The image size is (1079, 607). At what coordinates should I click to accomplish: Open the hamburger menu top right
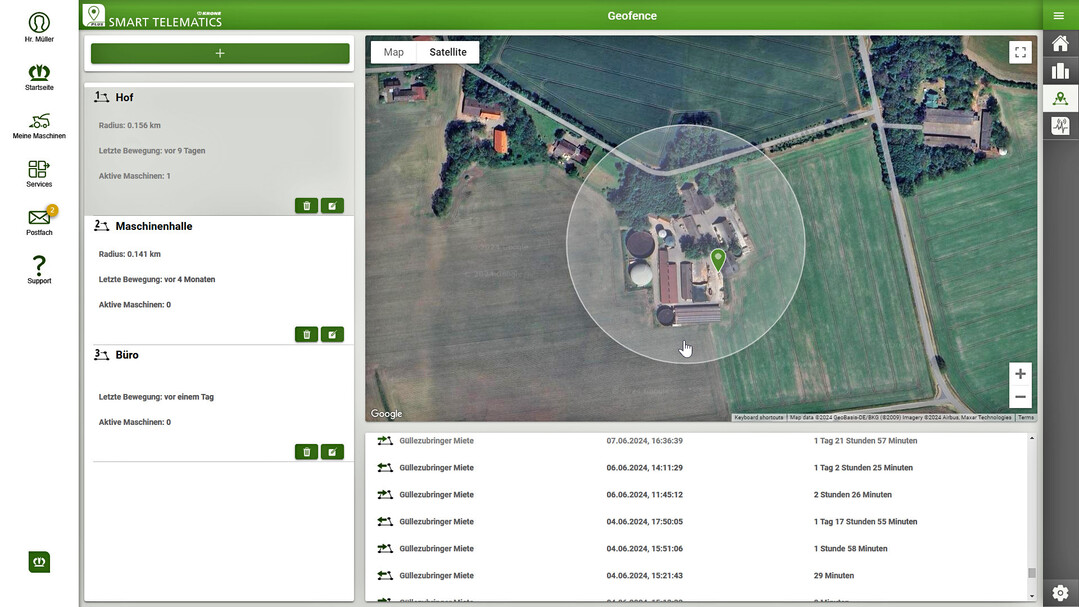tap(1058, 15)
